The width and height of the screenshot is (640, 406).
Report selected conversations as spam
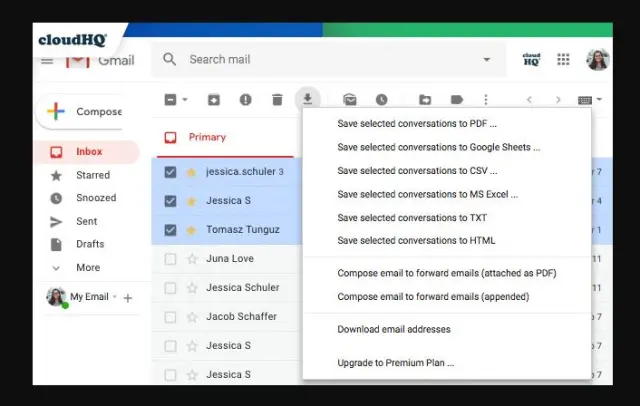pyautogui.click(x=245, y=100)
